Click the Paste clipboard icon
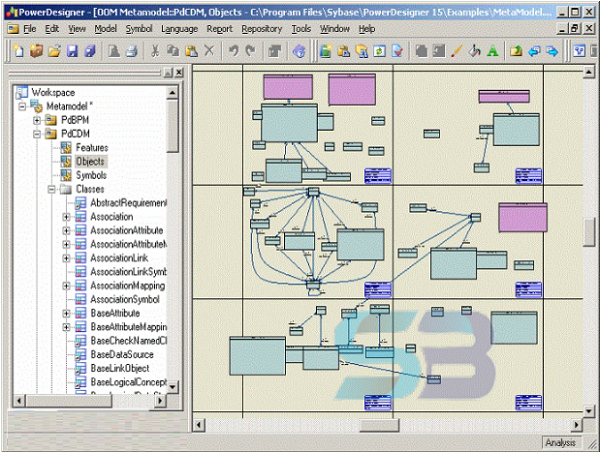 (x=191, y=51)
